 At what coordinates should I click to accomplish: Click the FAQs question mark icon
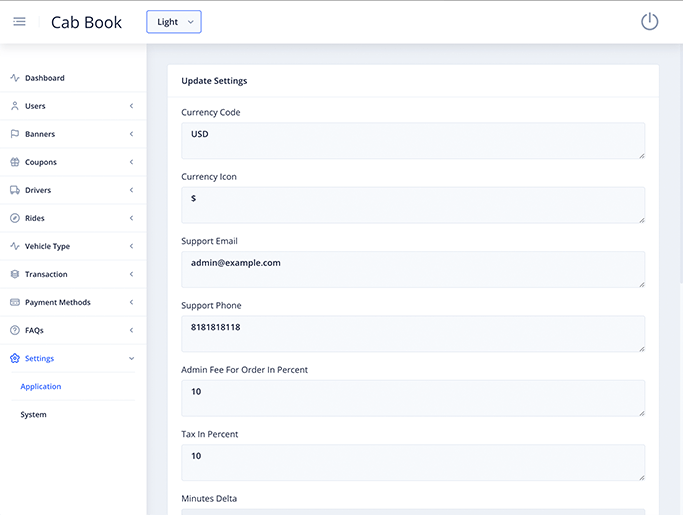point(15,330)
